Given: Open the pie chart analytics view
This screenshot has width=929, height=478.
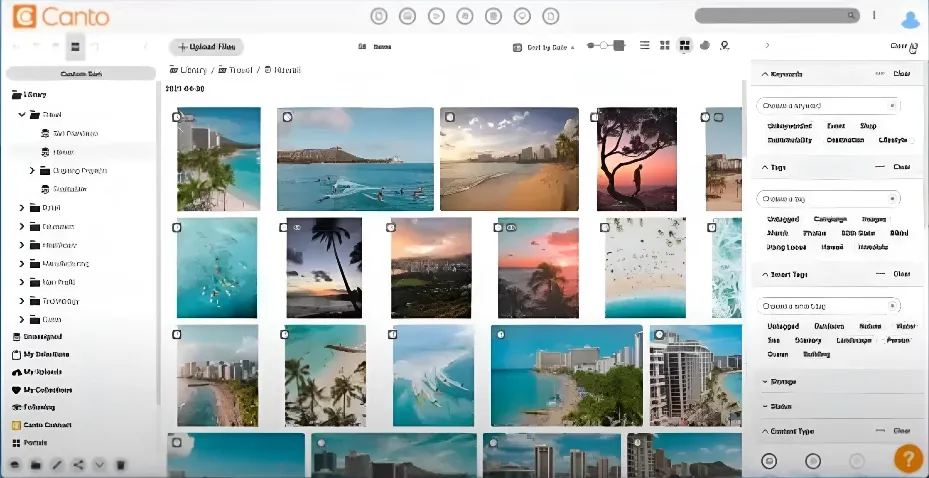Looking at the screenshot, I should point(704,46).
